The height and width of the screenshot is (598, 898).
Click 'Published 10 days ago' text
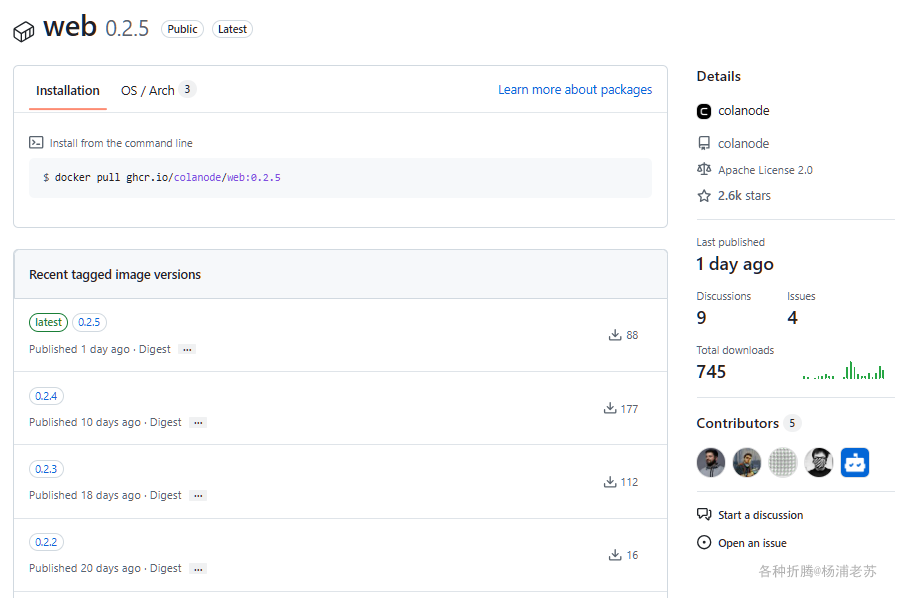coord(85,422)
